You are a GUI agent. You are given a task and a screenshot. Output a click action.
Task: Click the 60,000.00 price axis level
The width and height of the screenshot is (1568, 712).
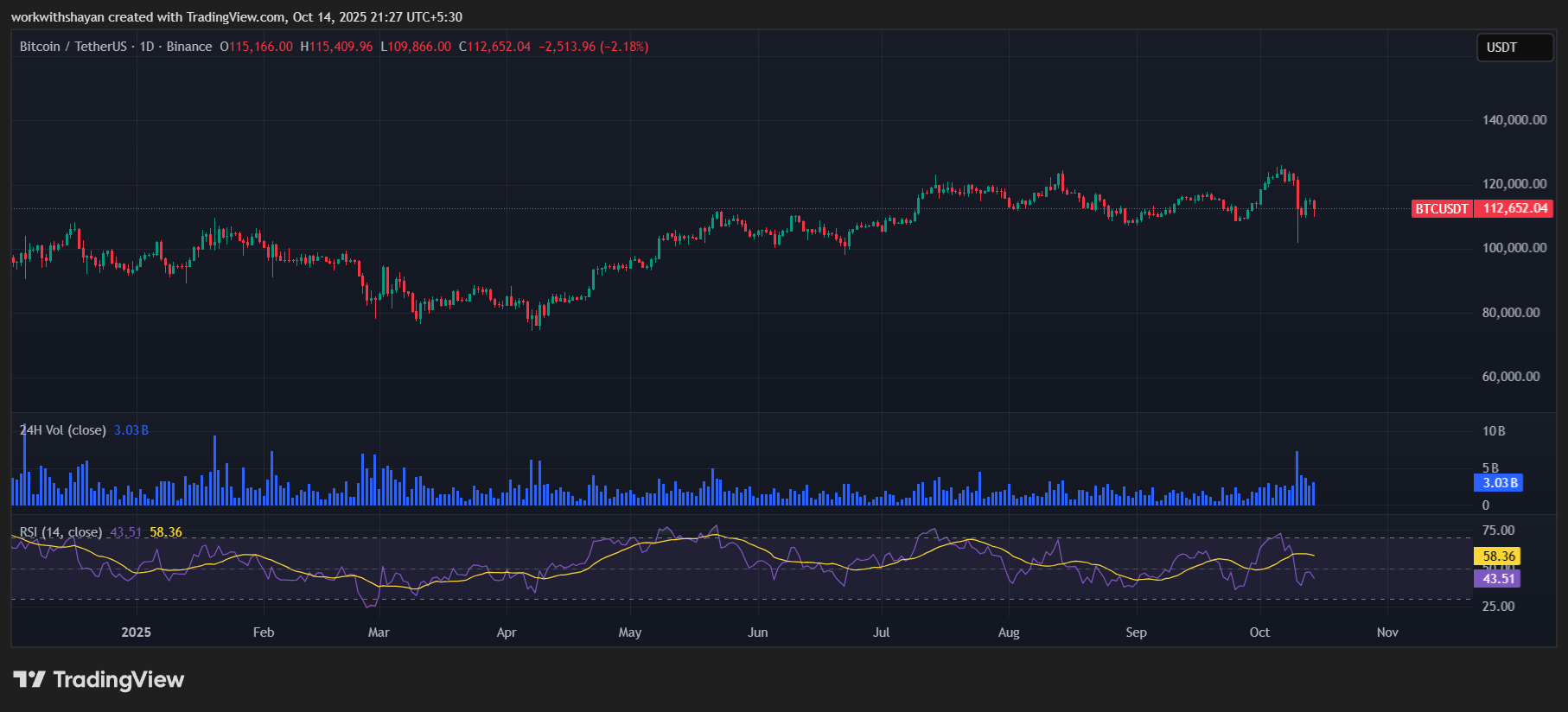click(1511, 377)
